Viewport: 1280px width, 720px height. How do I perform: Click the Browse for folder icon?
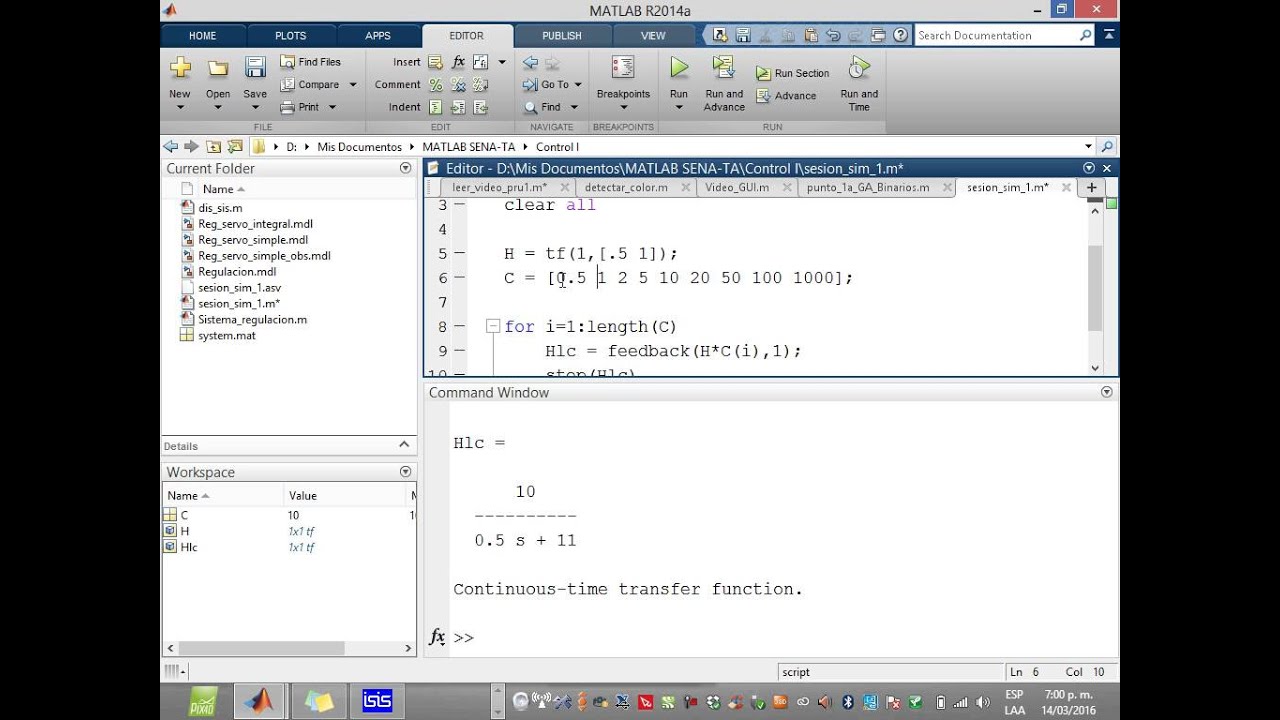(235, 146)
